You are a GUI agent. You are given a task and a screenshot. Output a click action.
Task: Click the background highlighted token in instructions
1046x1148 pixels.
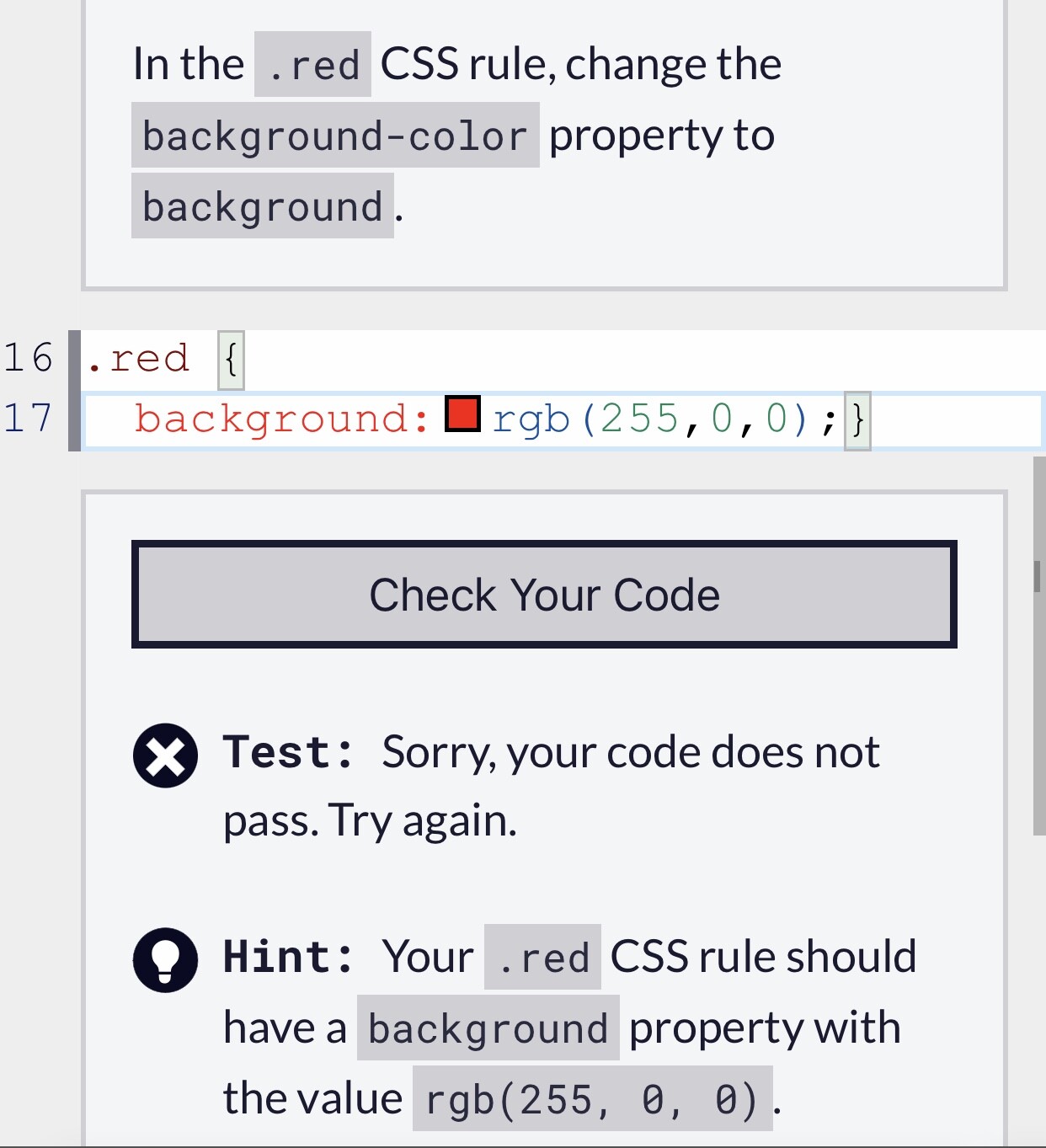tap(263, 205)
